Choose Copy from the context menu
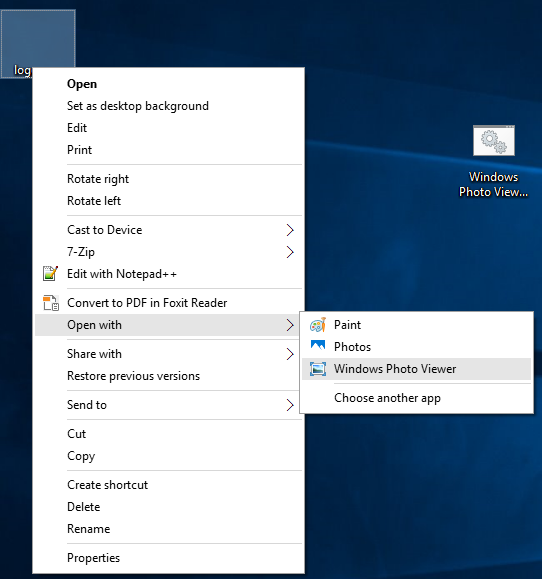The width and height of the screenshot is (542, 579). click(168, 456)
